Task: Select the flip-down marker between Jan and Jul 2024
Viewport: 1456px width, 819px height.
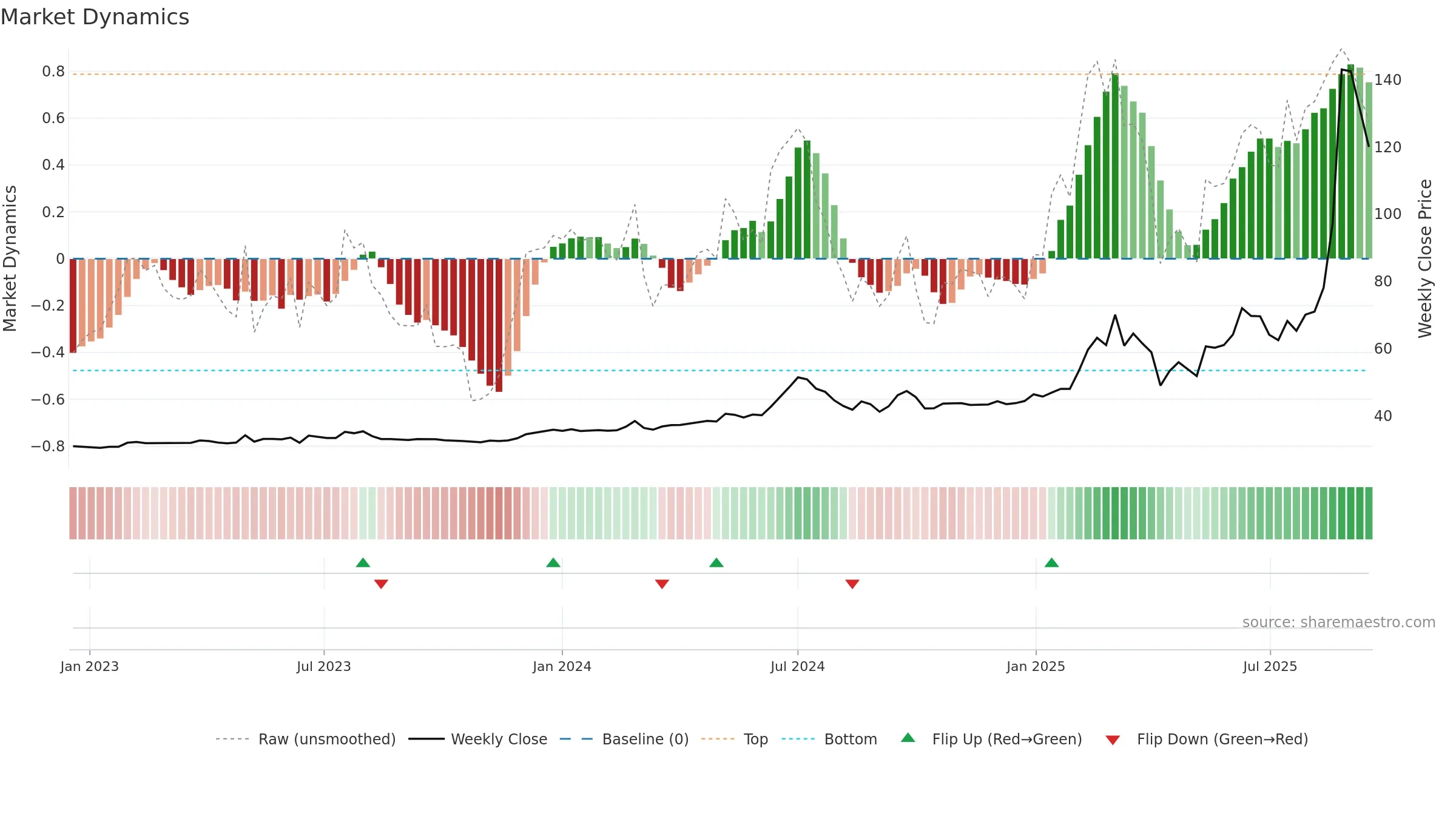Action: pos(662,584)
